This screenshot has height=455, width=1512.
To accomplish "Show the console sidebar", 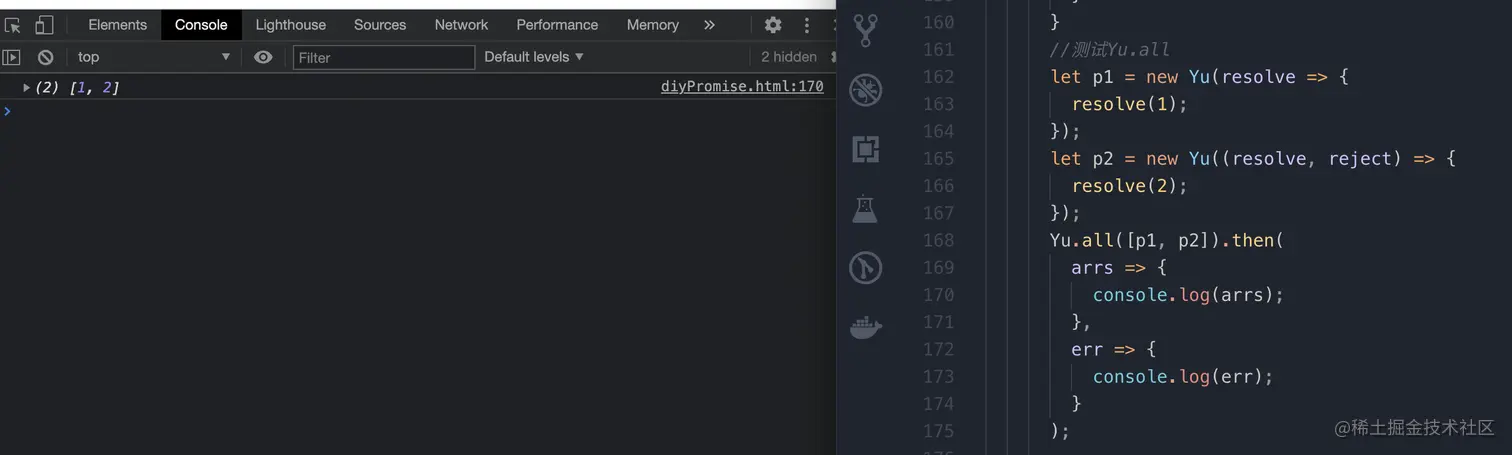I will point(12,57).
